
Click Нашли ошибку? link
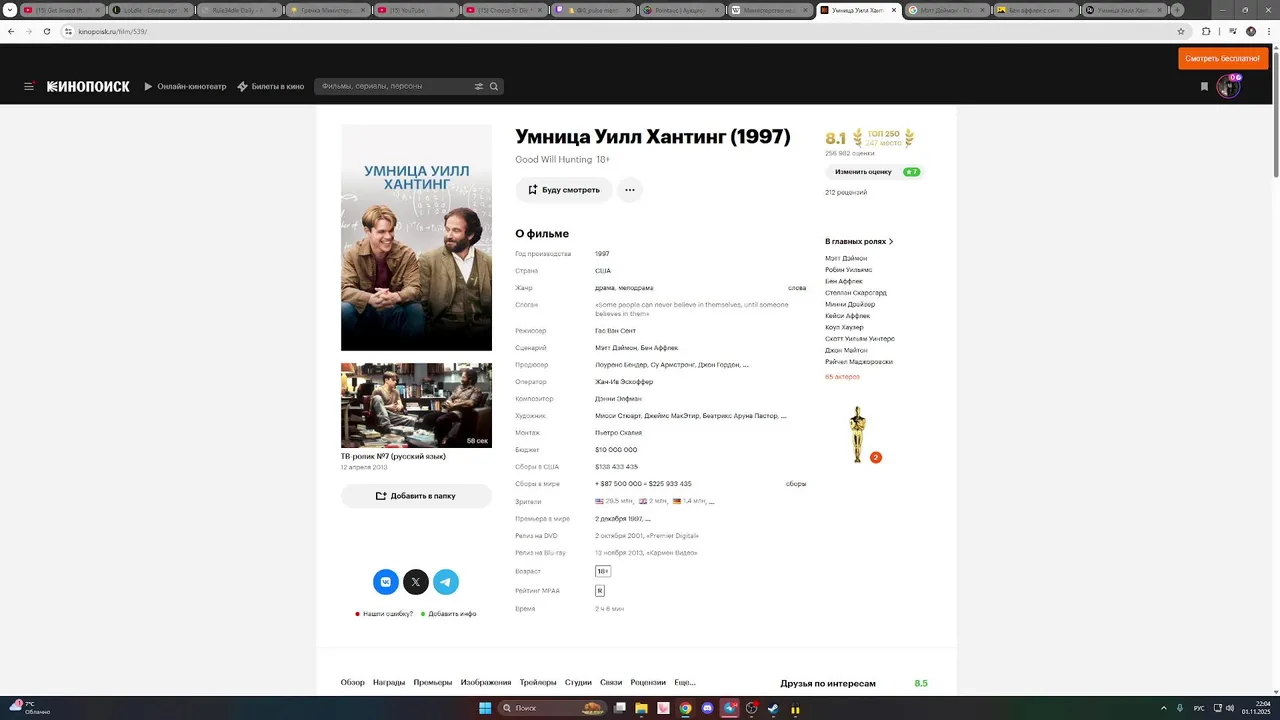click(x=387, y=614)
